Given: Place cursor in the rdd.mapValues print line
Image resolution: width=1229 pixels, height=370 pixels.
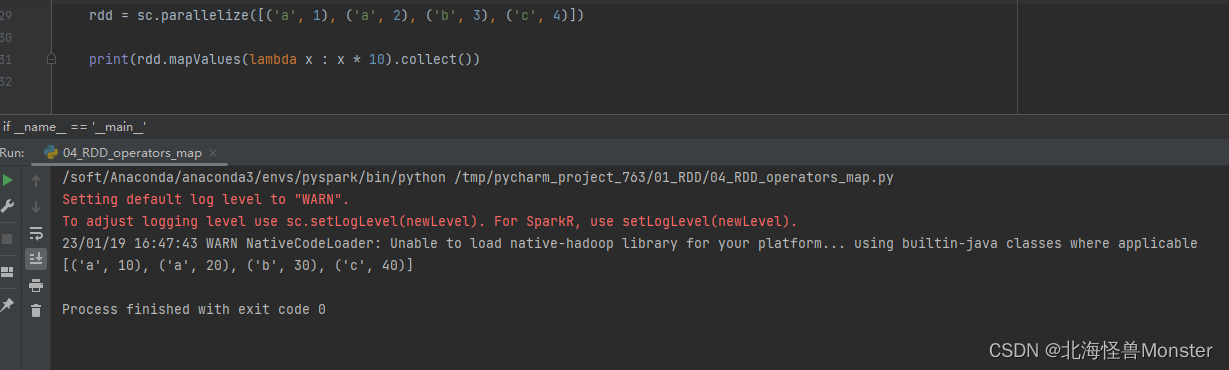Looking at the screenshot, I should [x=285, y=60].
